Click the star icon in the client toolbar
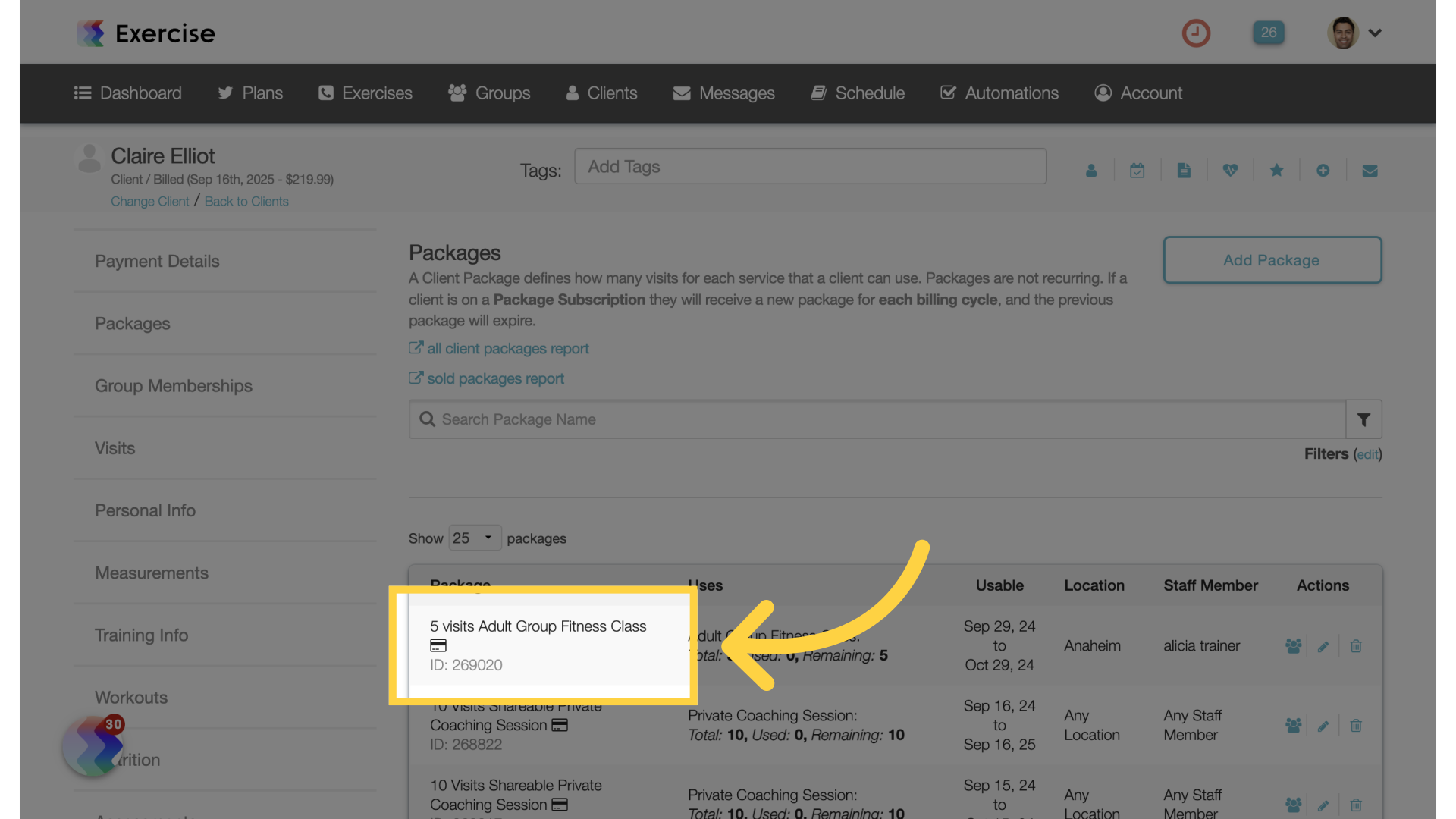This screenshot has width=1456, height=819. [1276, 171]
